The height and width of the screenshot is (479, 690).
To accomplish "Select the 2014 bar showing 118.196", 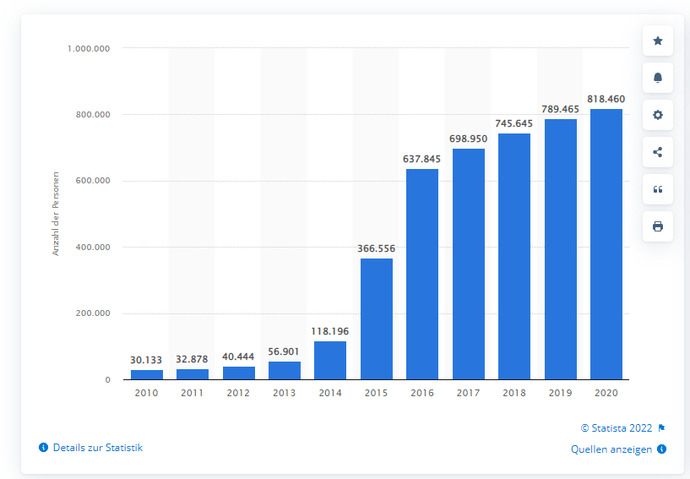I will pyautogui.click(x=330, y=360).
